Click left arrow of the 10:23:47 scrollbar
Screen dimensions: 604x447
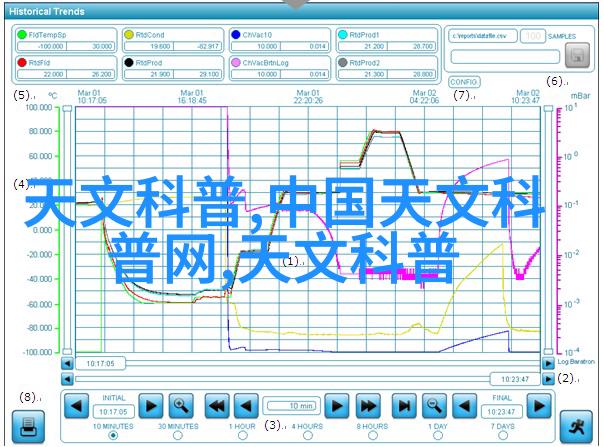67,379
